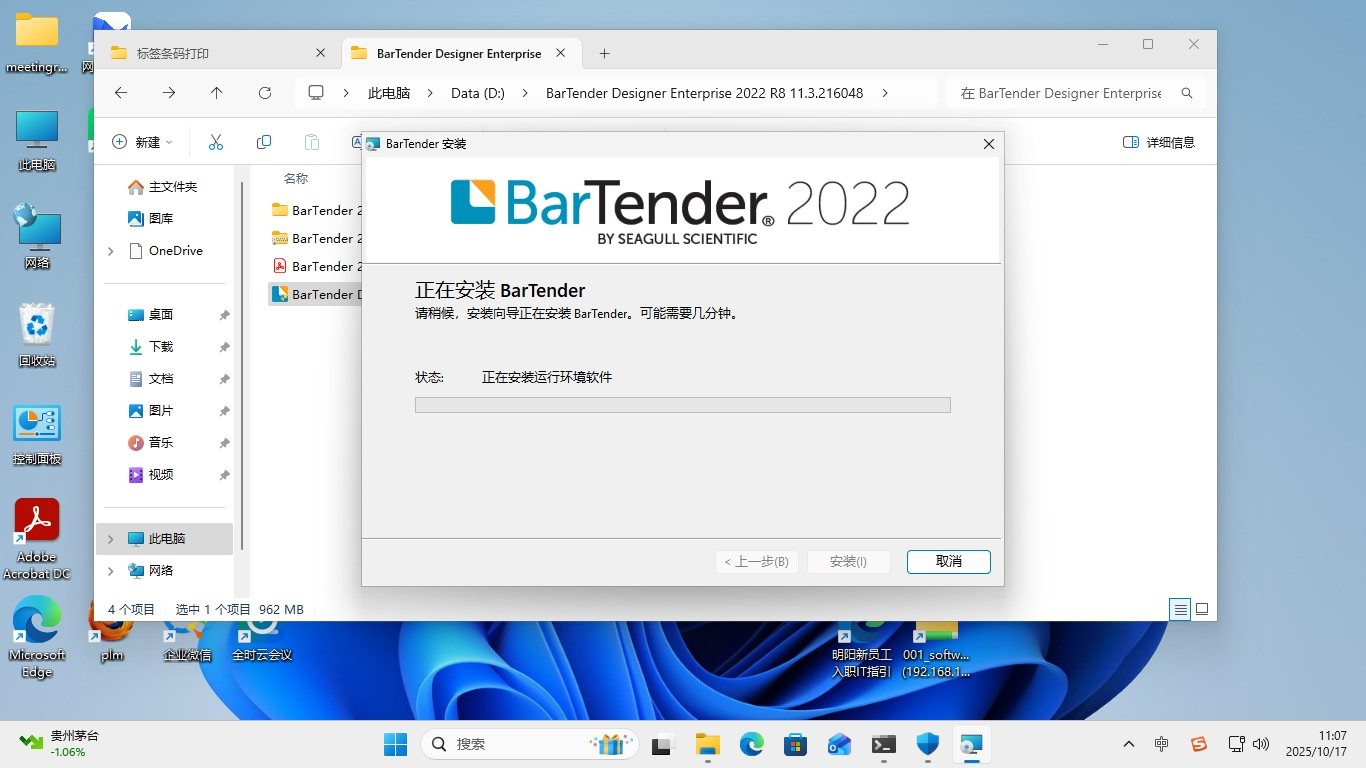
Task: Open Microsoft Store from the taskbar
Action: click(x=796, y=744)
